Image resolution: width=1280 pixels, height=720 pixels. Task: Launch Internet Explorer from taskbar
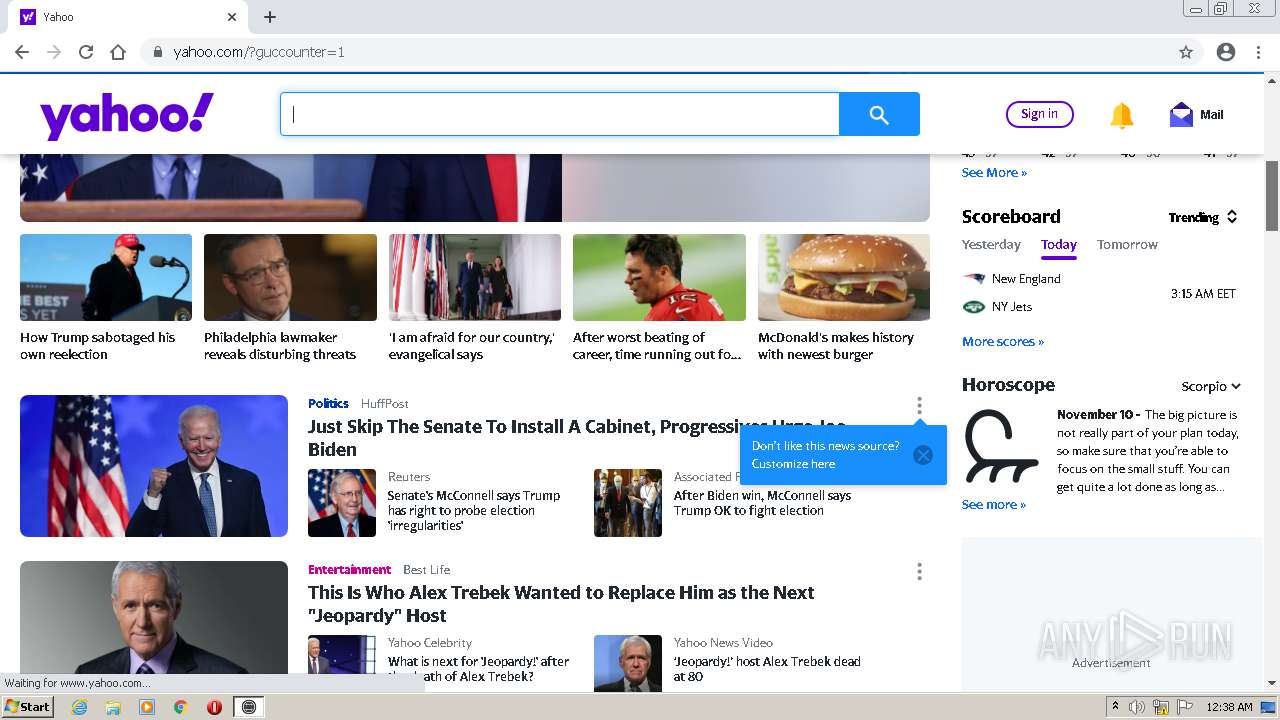(x=79, y=707)
